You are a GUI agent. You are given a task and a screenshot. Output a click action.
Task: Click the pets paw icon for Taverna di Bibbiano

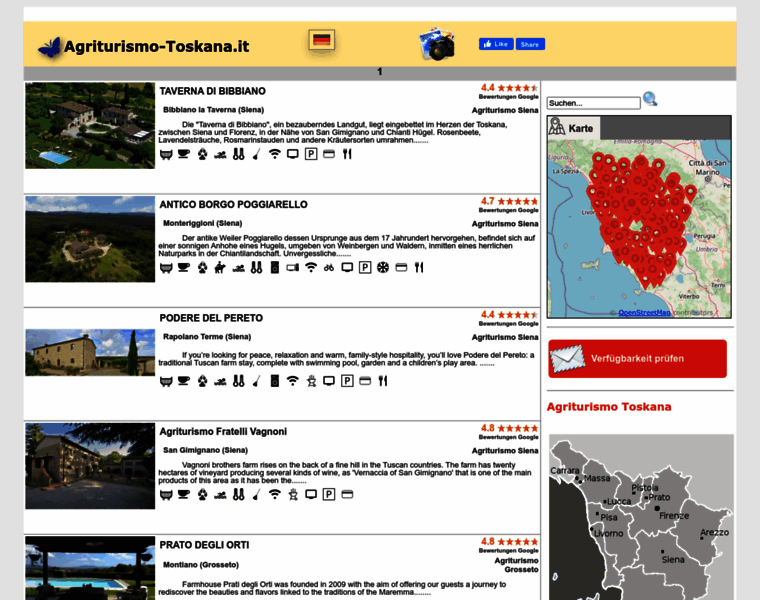[x=202, y=154]
